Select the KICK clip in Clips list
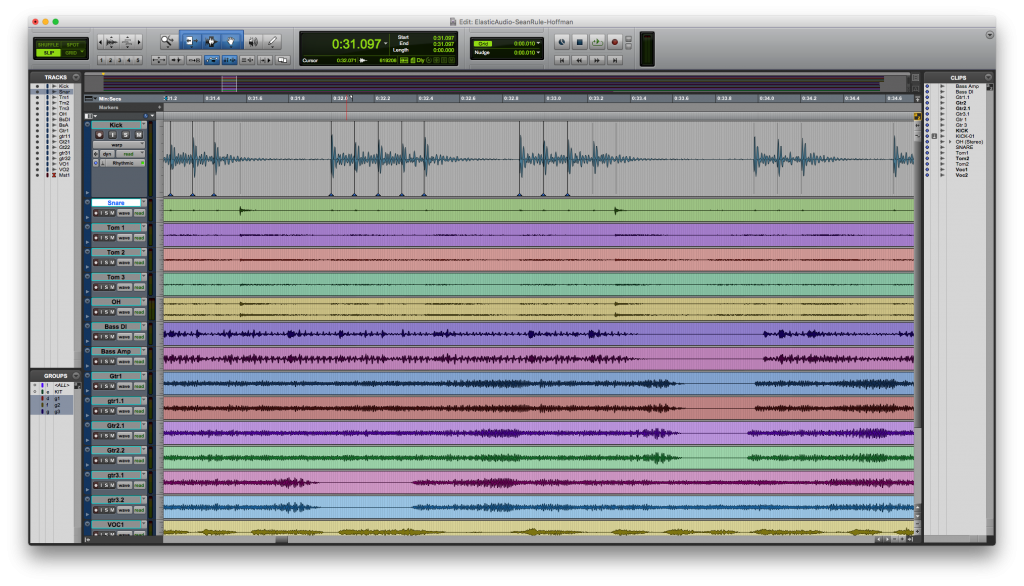1024x586 pixels. click(x=961, y=131)
